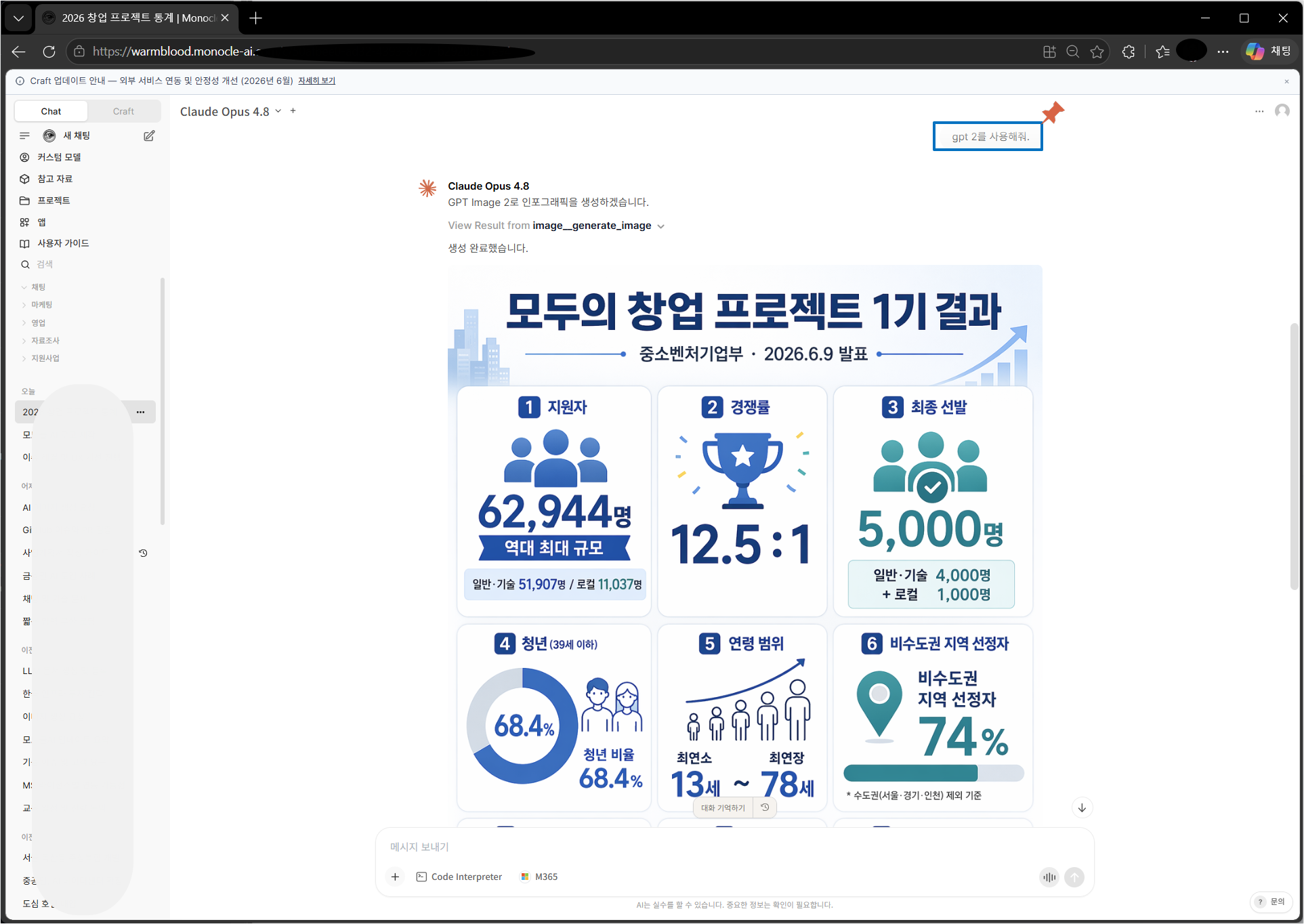This screenshot has height=924, width=1304.
Task: Open the Claude Opus 4.8 model dropdown
Action: [230, 112]
